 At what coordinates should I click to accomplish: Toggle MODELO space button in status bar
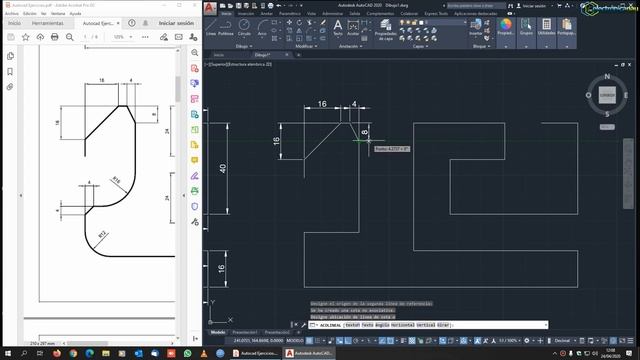[295, 340]
